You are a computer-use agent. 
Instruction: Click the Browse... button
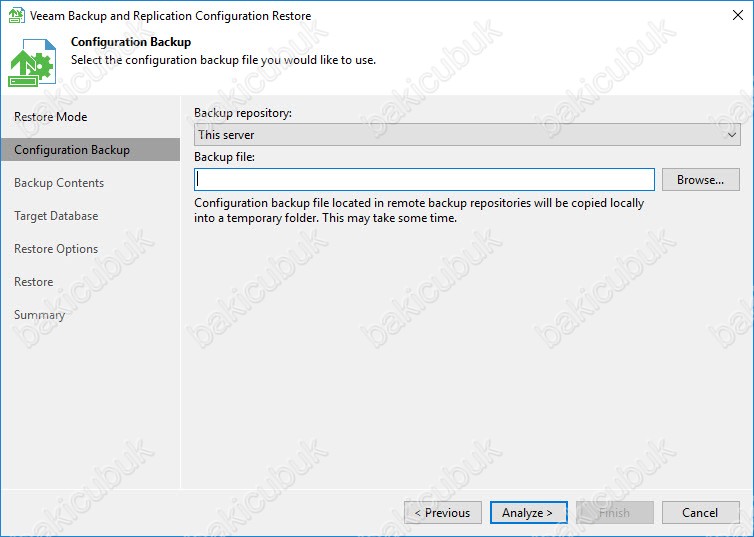701,180
